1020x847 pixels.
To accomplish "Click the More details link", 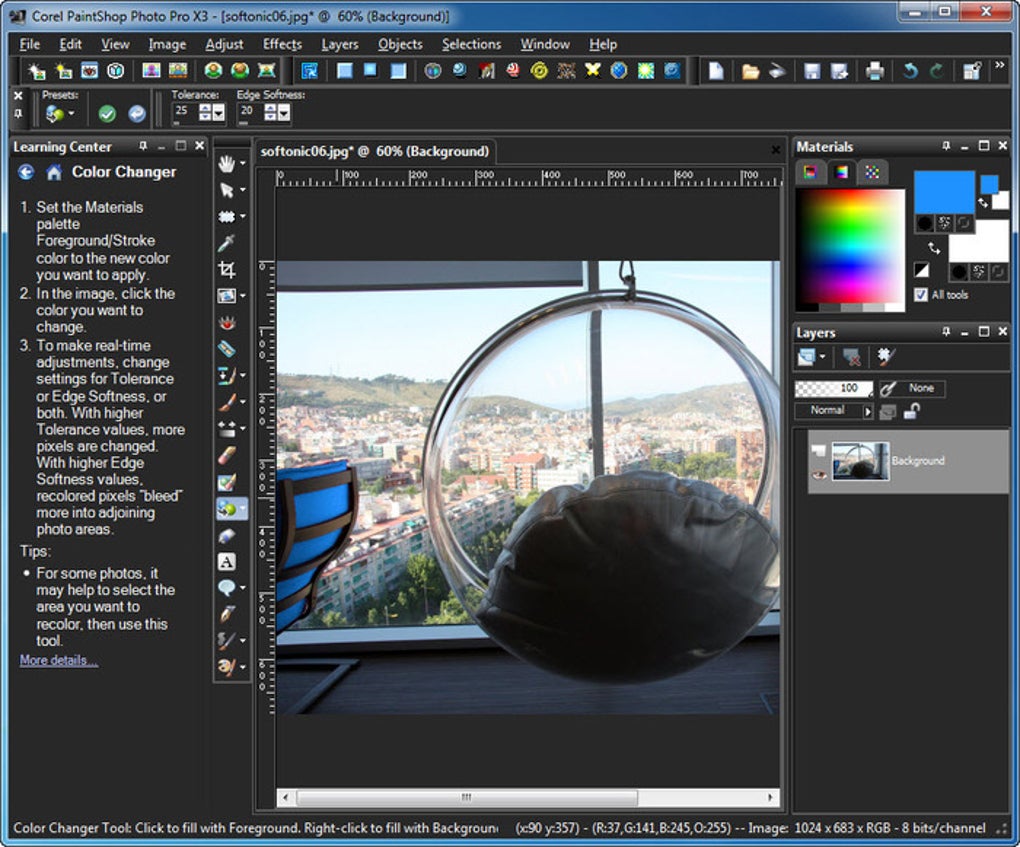I will tap(59, 661).
